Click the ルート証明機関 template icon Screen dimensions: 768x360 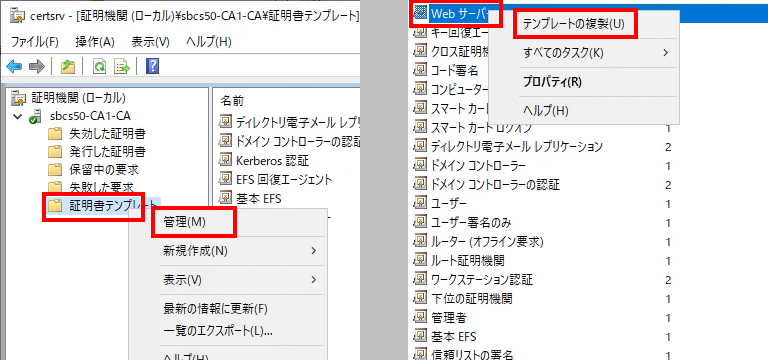click(x=420, y=260)
